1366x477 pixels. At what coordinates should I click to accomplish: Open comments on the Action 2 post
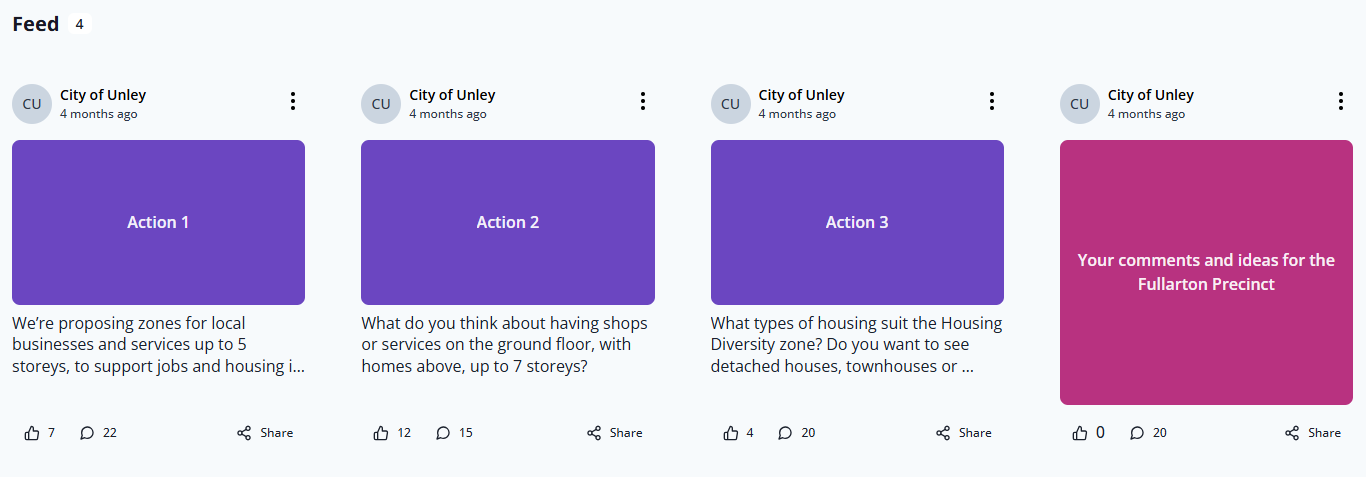click(x=444, y=433)
